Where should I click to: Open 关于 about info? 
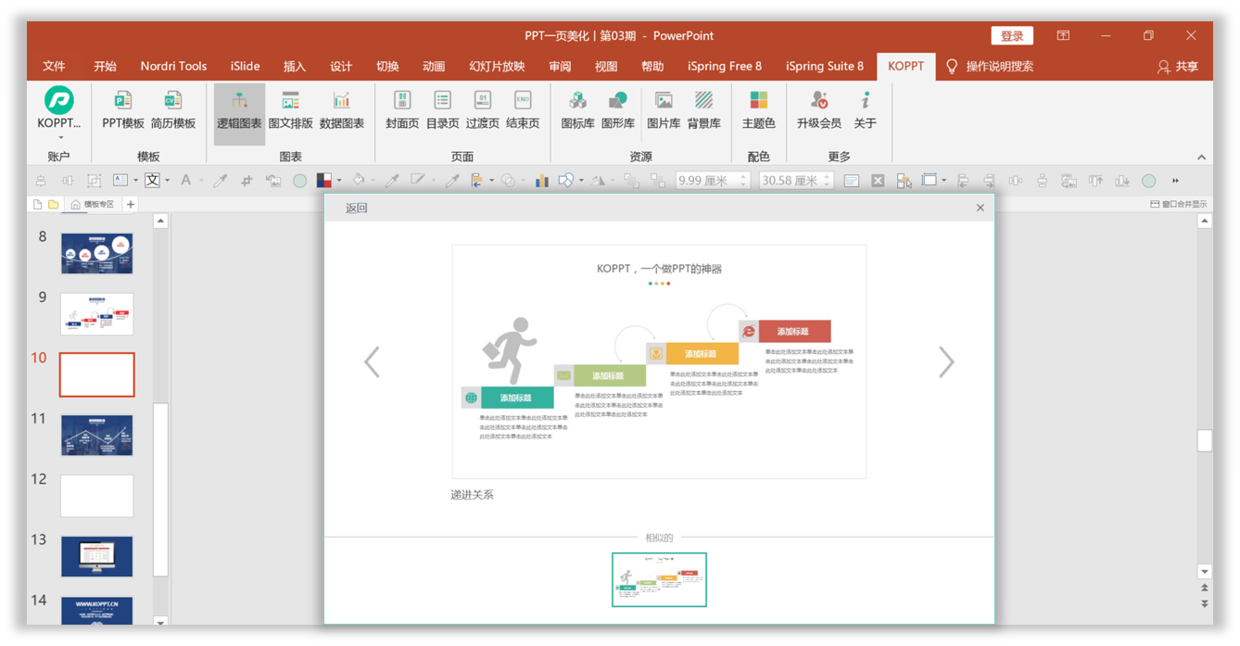click(865, 110)
